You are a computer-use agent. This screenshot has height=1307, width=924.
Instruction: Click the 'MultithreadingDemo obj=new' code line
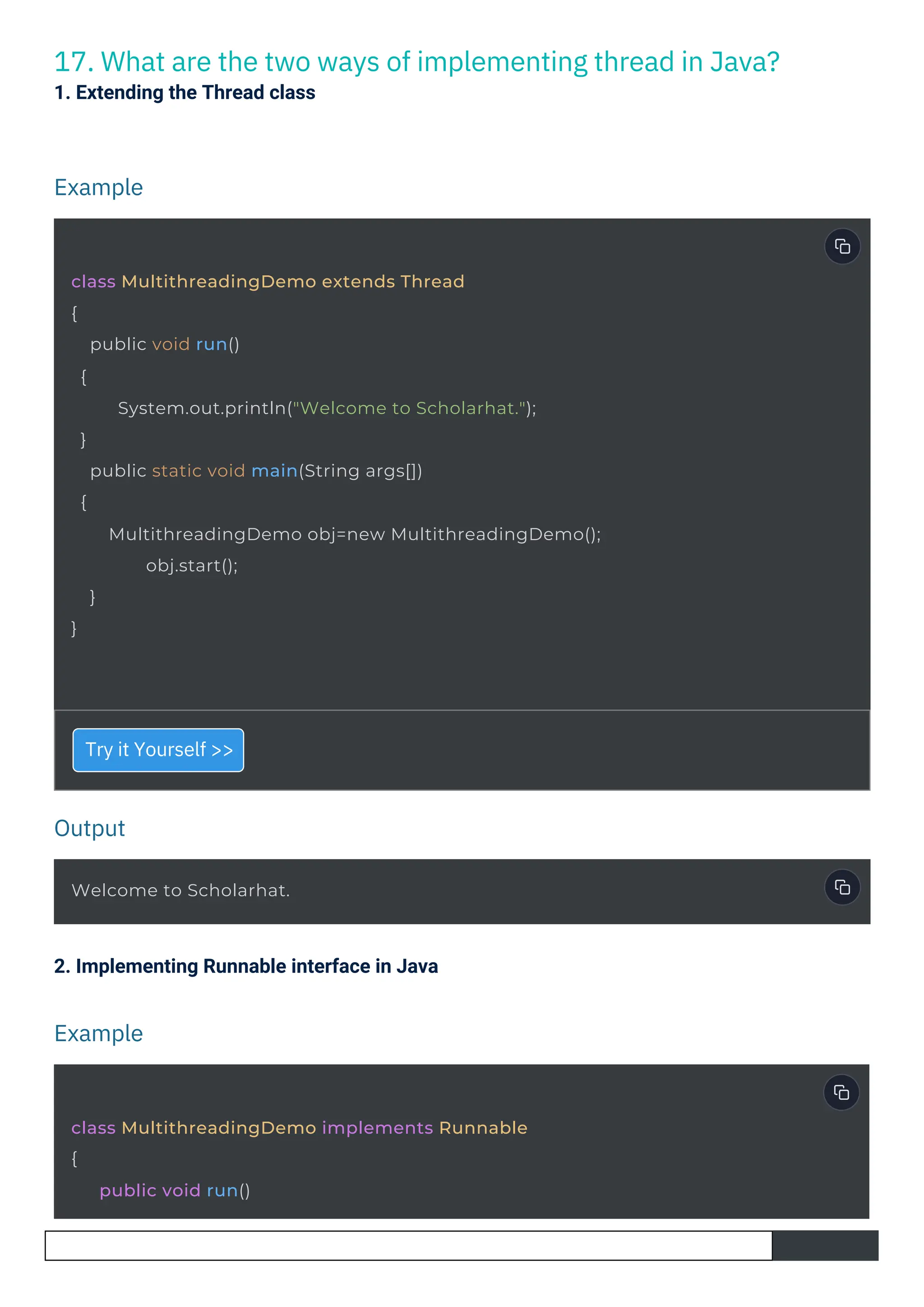click(355, 534)
